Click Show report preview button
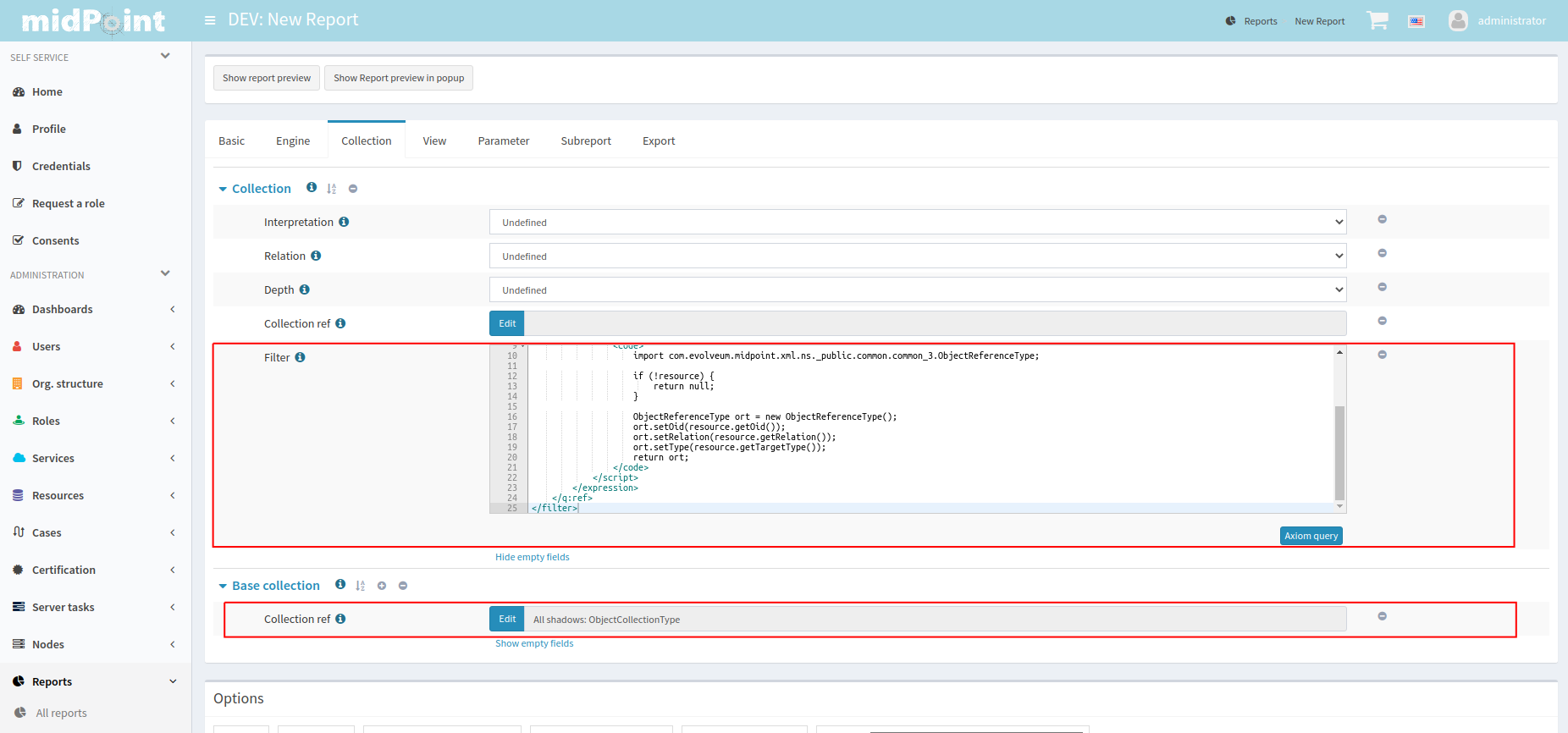Viewport: 1568px width, 733px height. pos(267,78)
